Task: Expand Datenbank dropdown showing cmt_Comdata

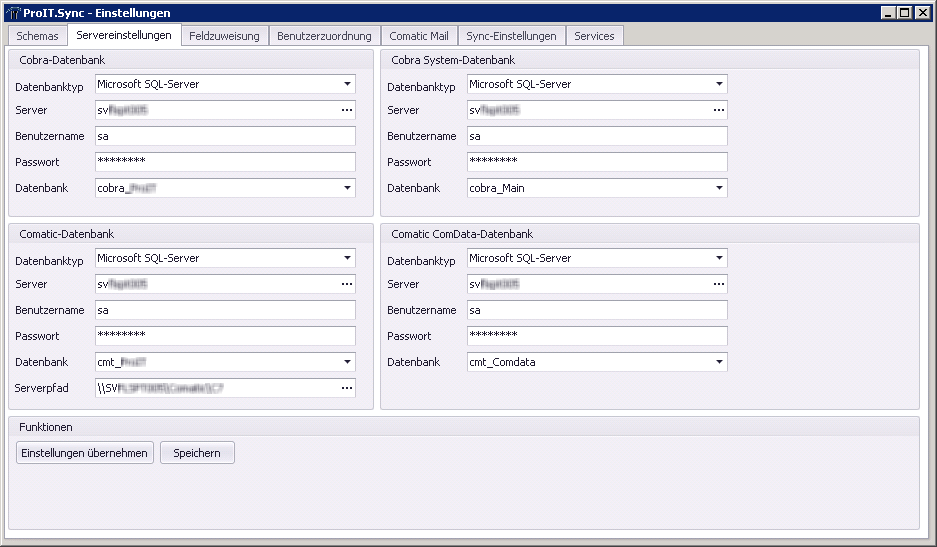Action: 718,362
